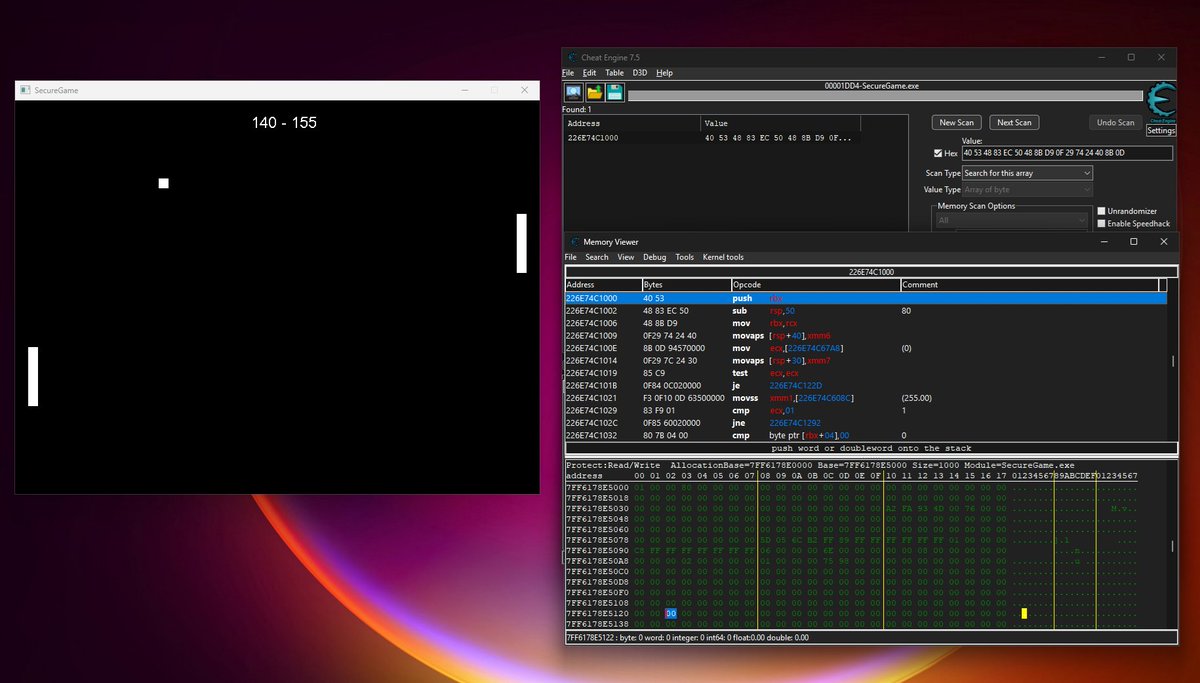Click the Opcode column header

815,285
